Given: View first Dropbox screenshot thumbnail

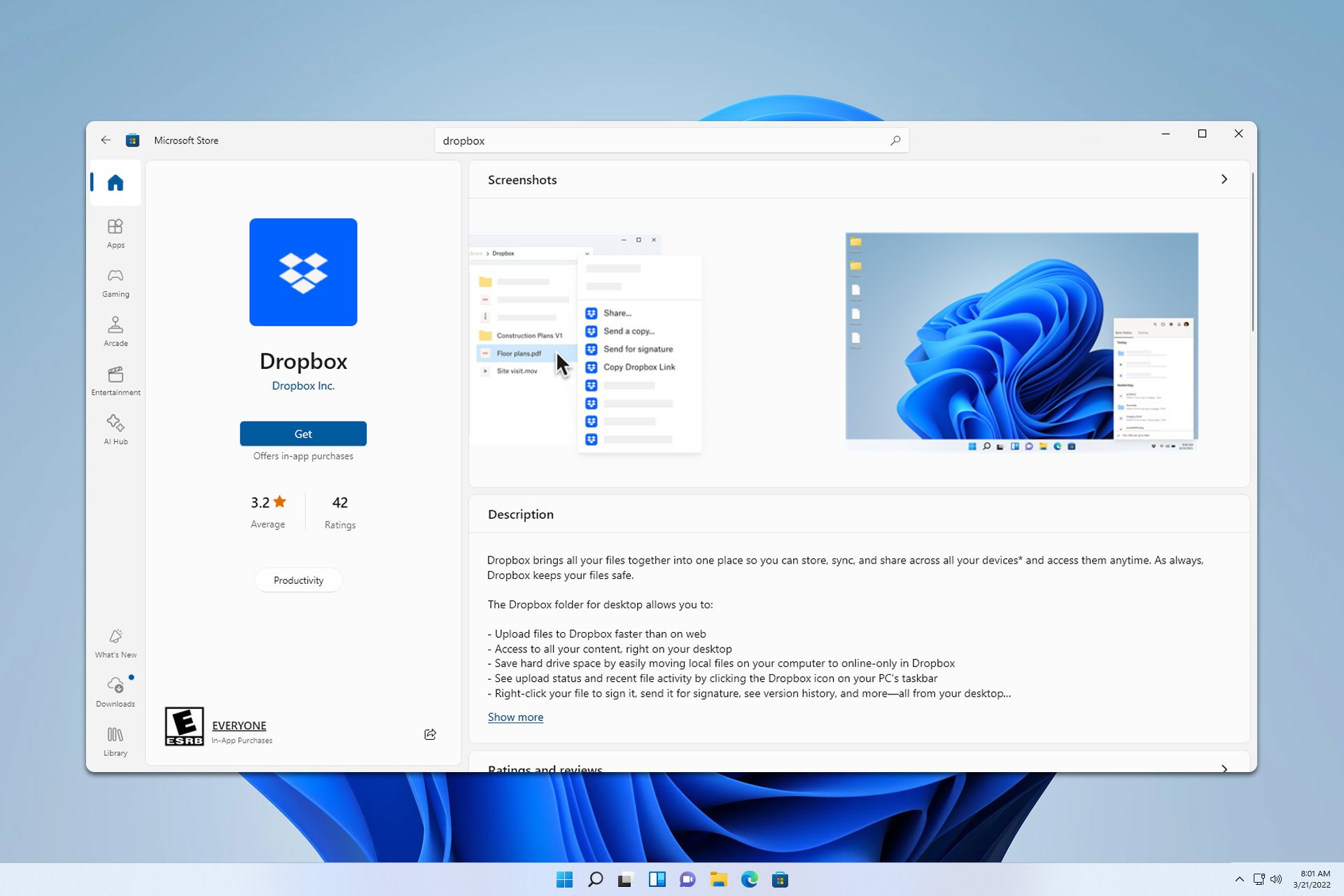Looking at the screenshot, I should click(x=585, y=340).
